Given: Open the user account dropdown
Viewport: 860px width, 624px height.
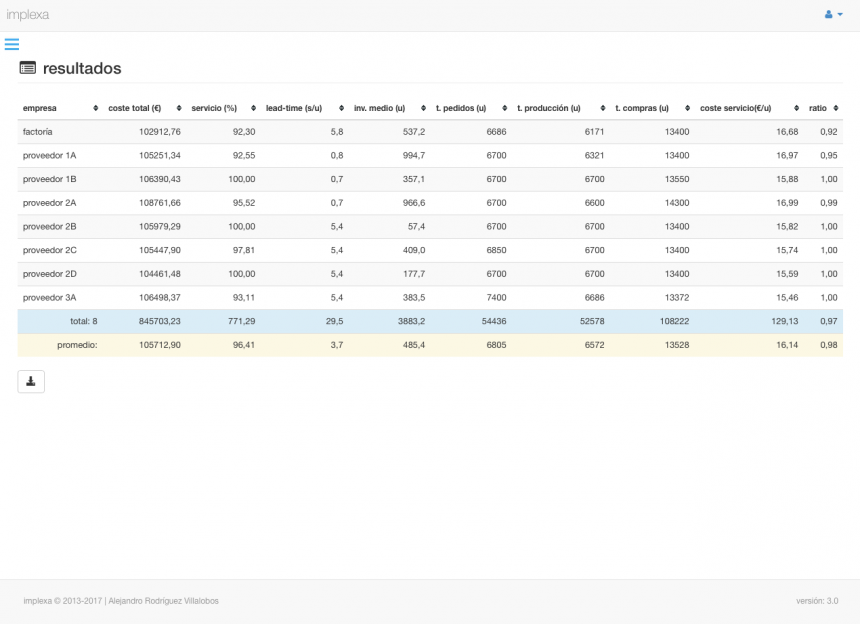Looking at the screenshot, I should click(x=833, y=15).
